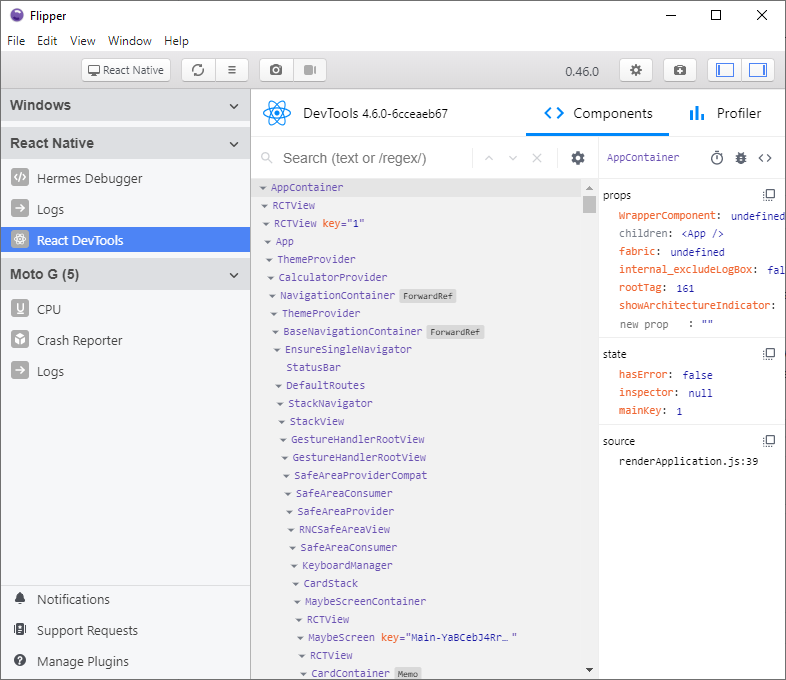Collapse the AppContainer tree node
Screen dimensions: 786x680
263,188
